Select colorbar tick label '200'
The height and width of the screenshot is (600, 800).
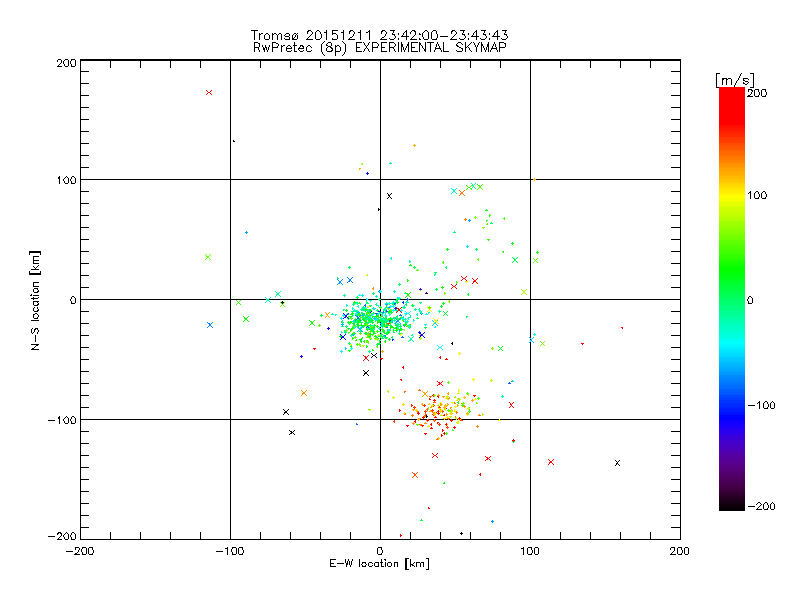coord(757,93)
